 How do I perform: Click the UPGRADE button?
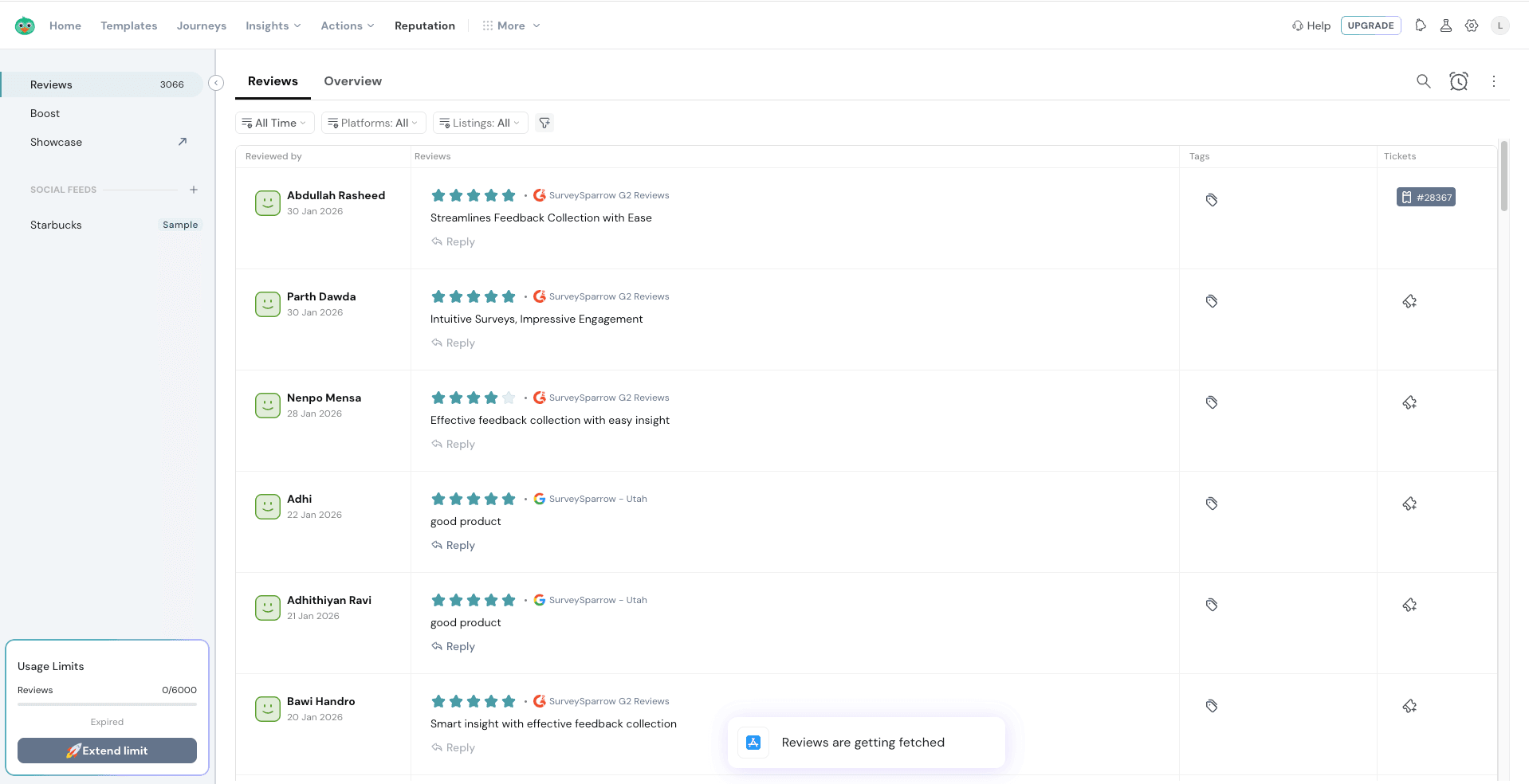click(x=1370, y=25)
